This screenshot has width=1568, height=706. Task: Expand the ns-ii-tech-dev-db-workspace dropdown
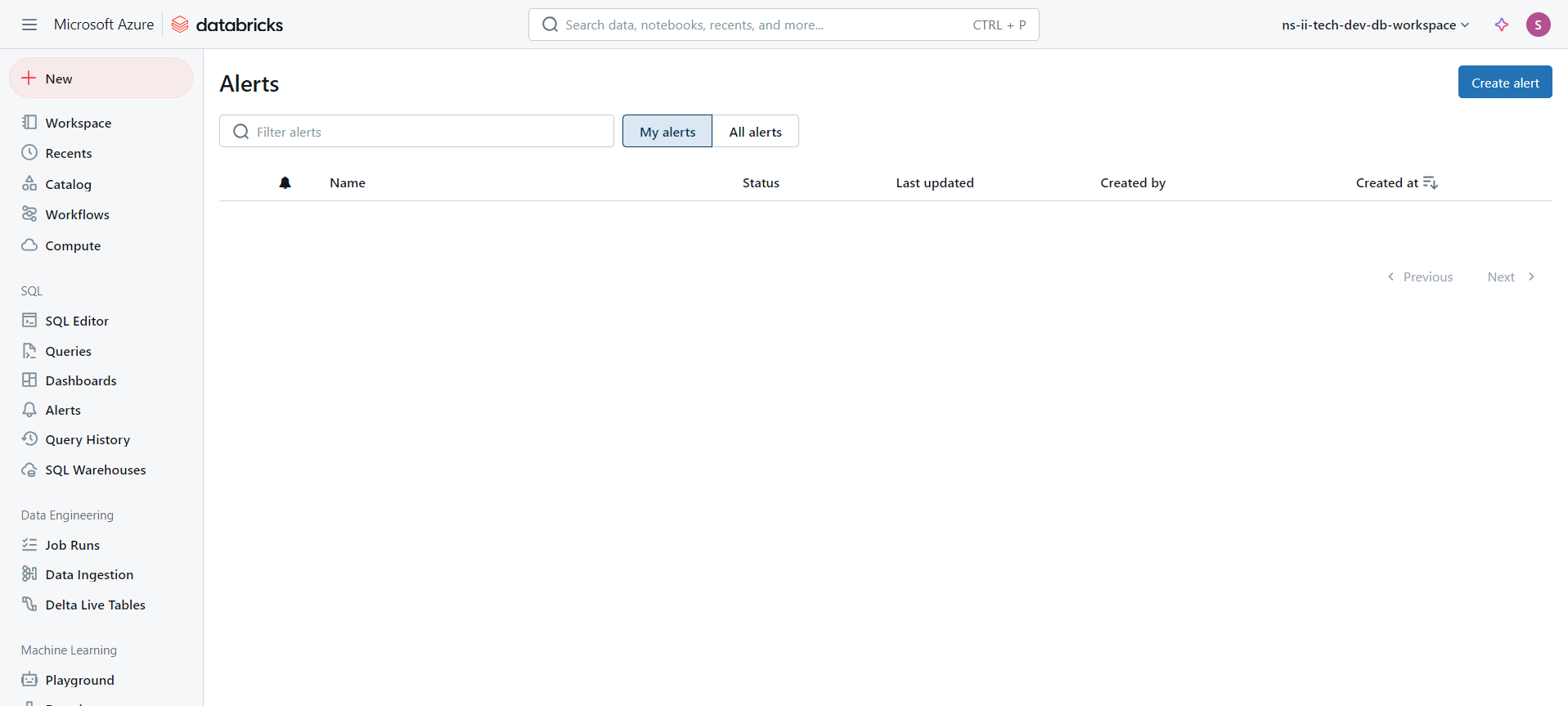[1376, 25]
